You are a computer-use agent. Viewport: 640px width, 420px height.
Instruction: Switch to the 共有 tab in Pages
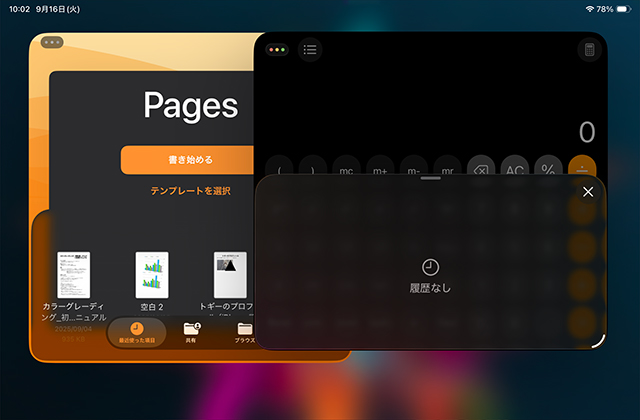pos(191,333)
